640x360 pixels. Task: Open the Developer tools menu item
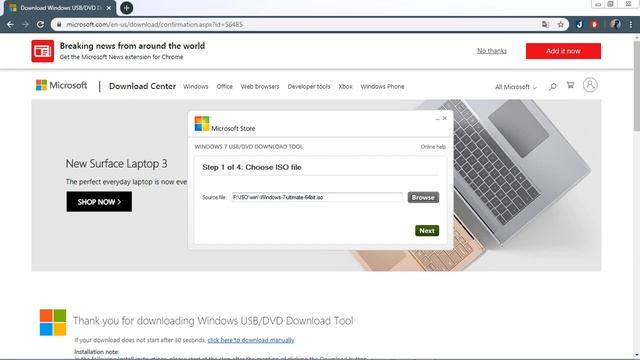(x=309, y=87)
